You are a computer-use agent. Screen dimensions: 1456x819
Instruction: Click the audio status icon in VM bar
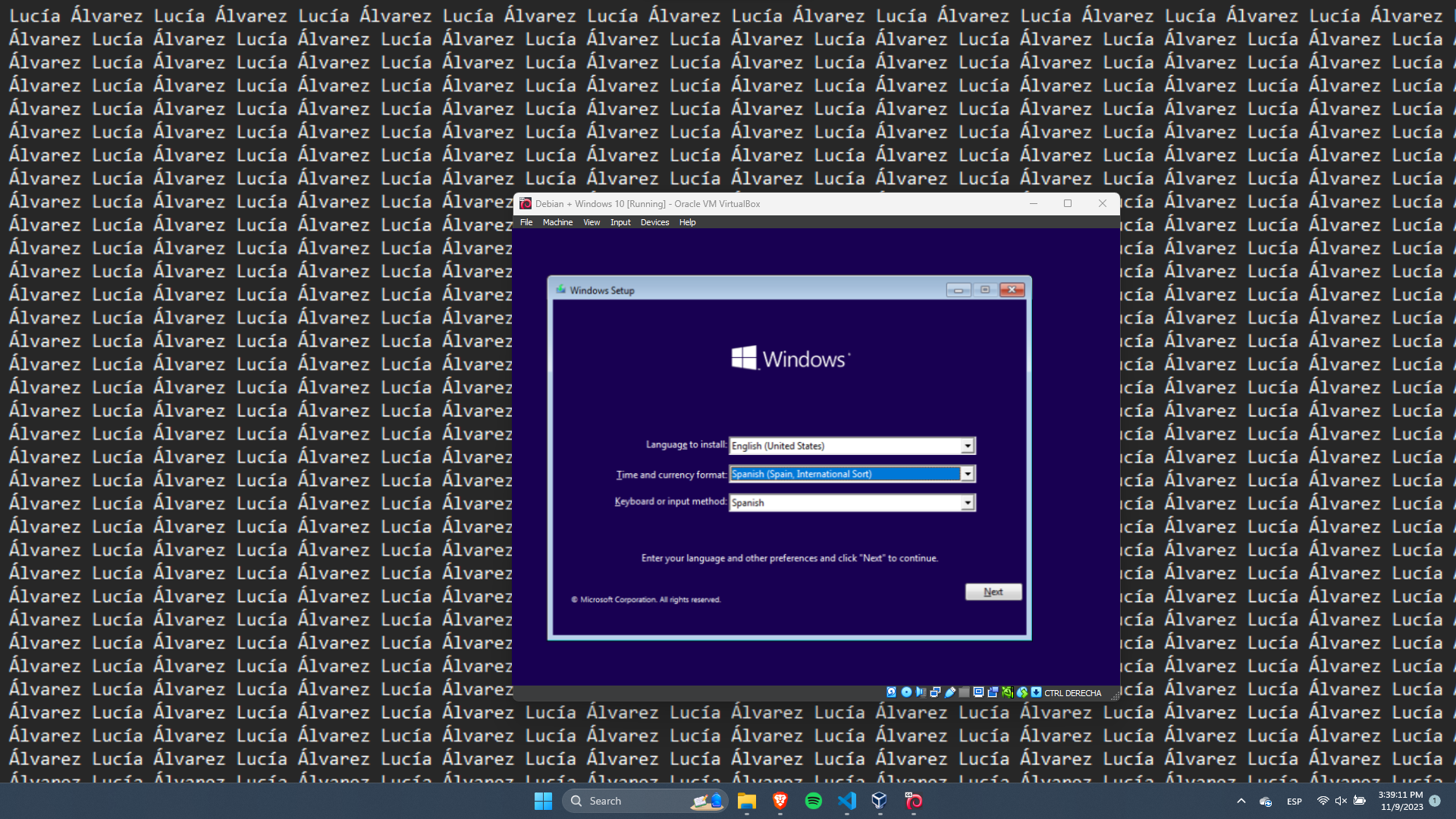pos(921,692)
